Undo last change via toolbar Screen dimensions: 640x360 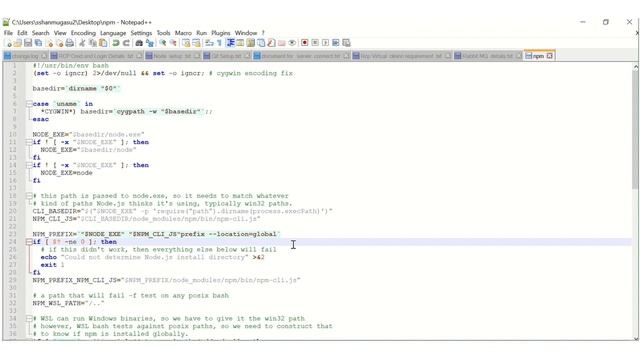point(116,43)
